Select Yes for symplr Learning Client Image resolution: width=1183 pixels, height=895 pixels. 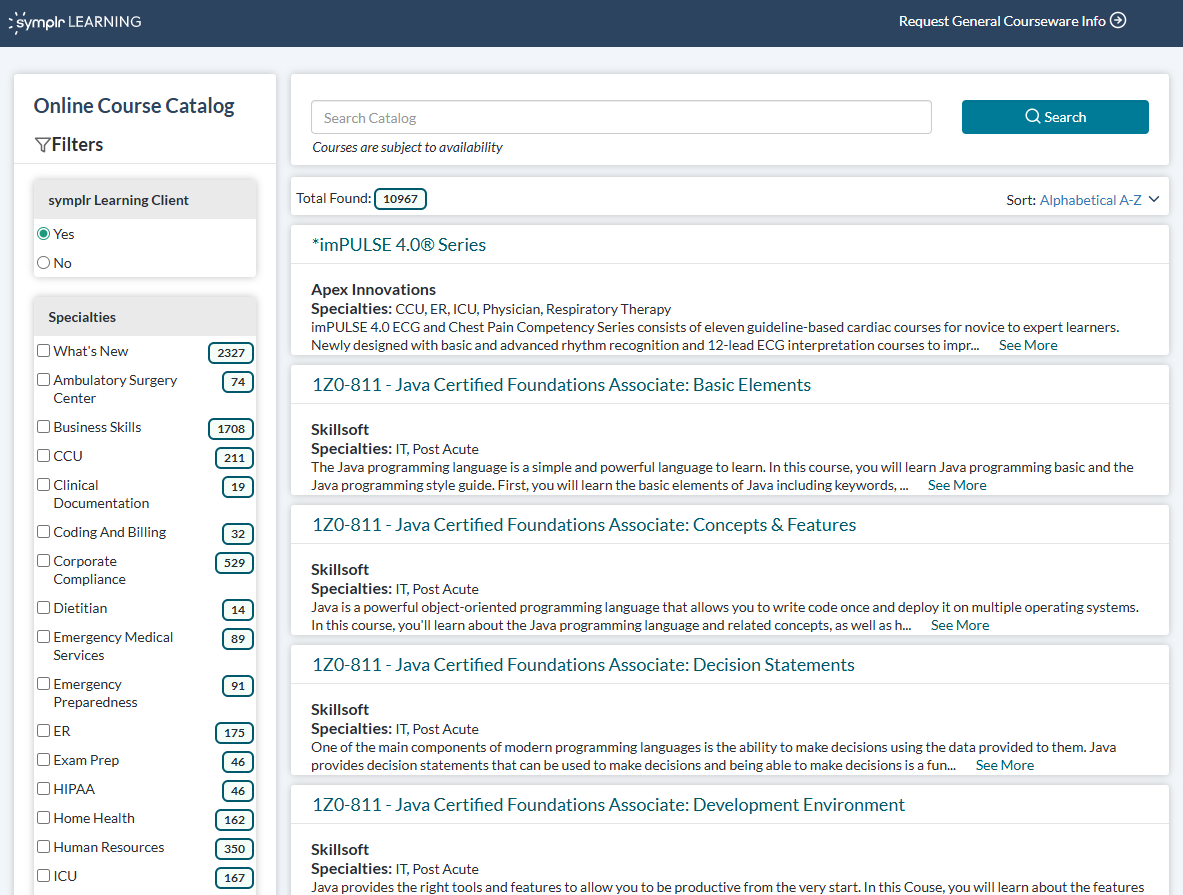[x=44, y=234]
